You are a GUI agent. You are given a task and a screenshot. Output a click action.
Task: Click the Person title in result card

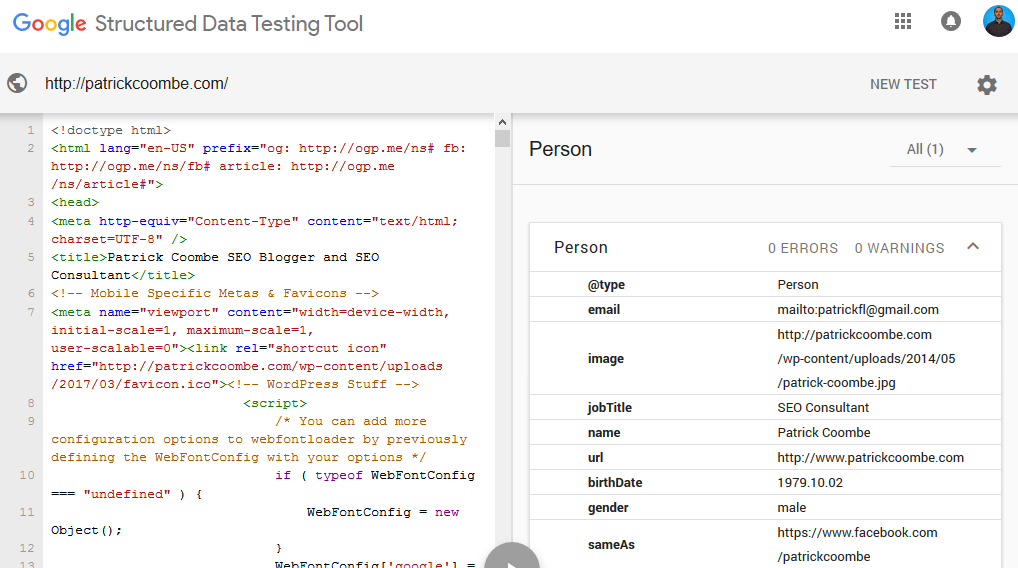click(x=580, y=248)
